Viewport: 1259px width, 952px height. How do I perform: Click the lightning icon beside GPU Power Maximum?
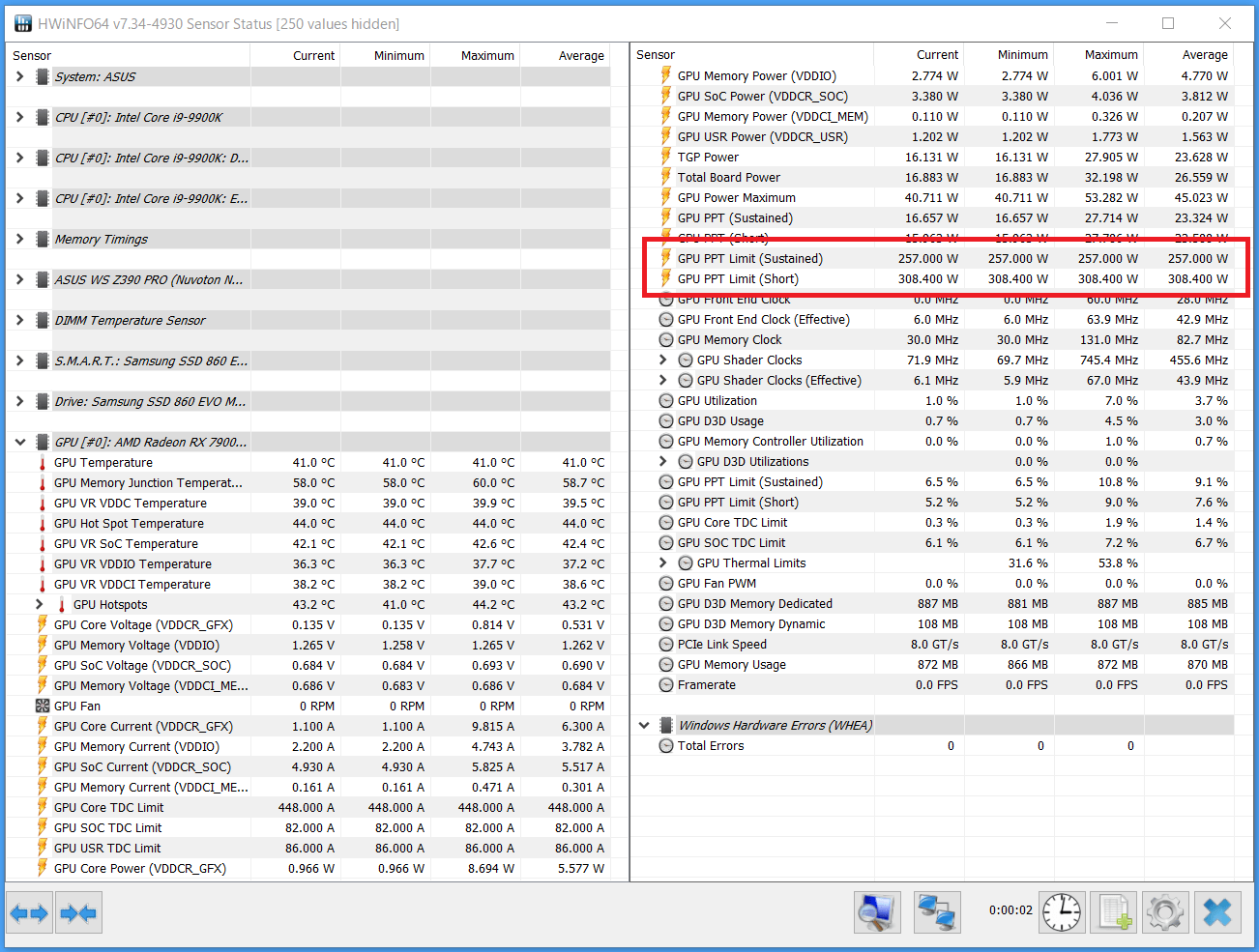pyautogui.click(x=666, y=197)
